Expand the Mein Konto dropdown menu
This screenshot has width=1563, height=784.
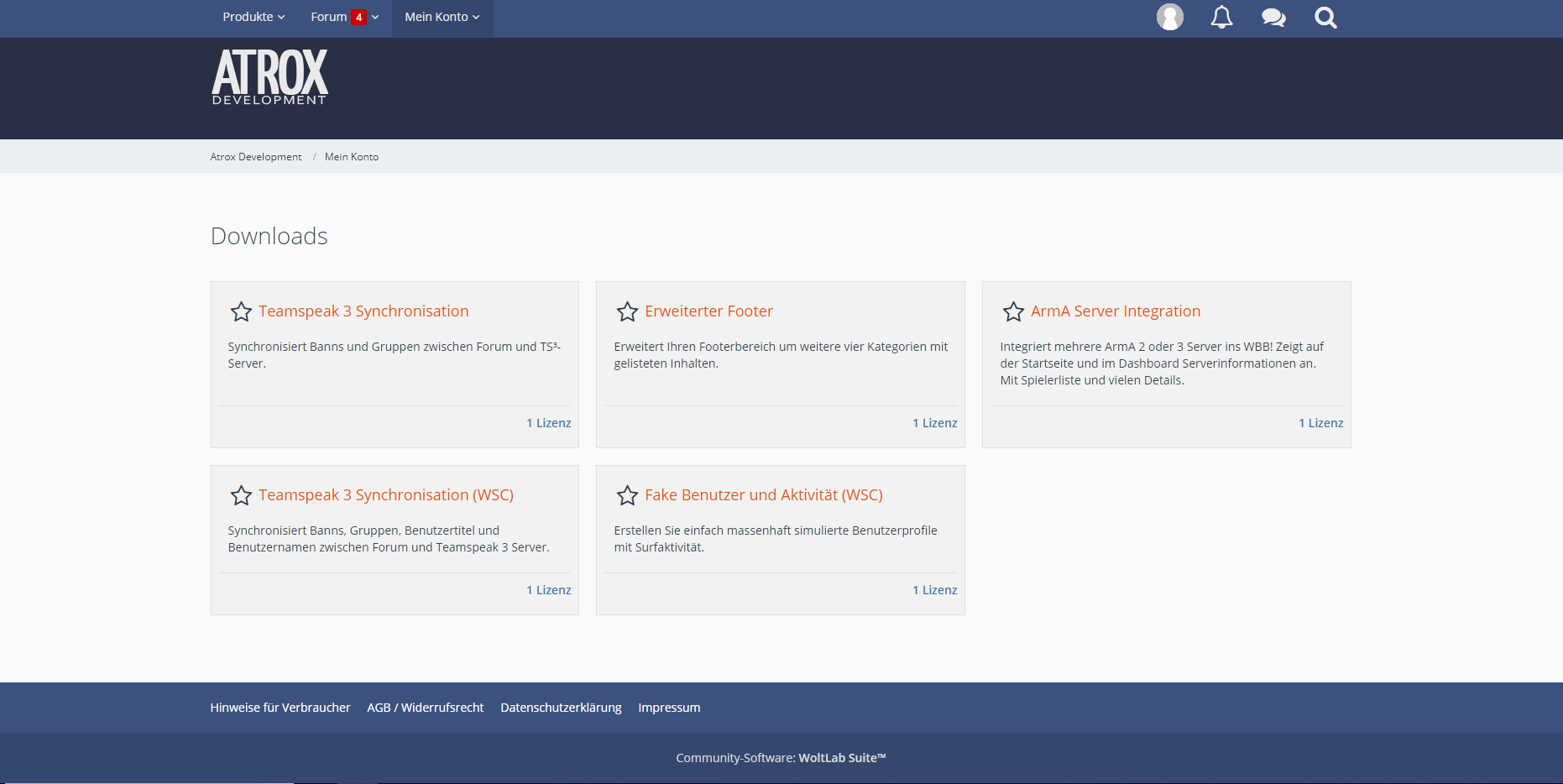coord(442,17)
